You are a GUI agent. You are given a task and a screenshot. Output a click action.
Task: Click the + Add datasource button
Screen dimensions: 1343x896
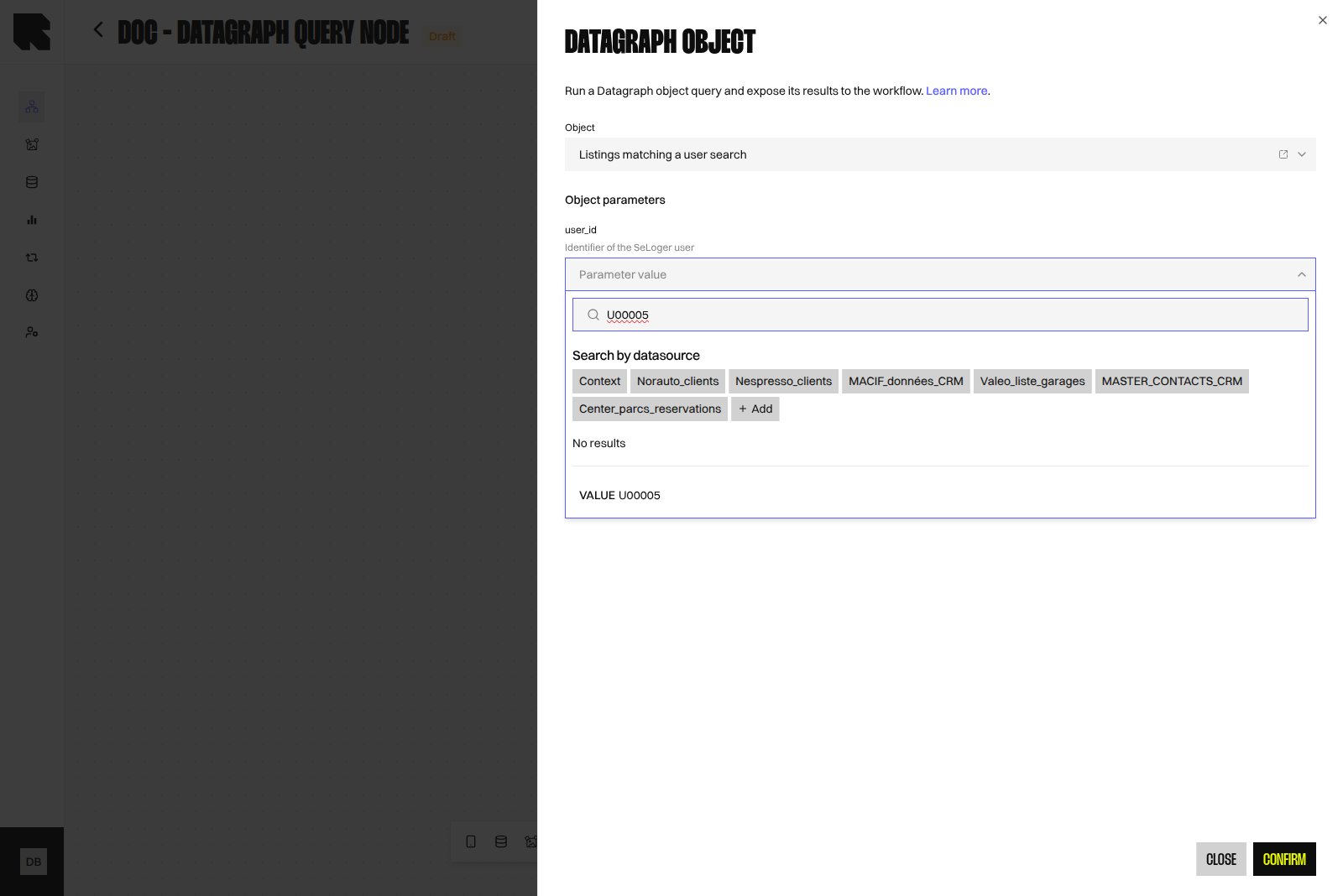(755, 409)
